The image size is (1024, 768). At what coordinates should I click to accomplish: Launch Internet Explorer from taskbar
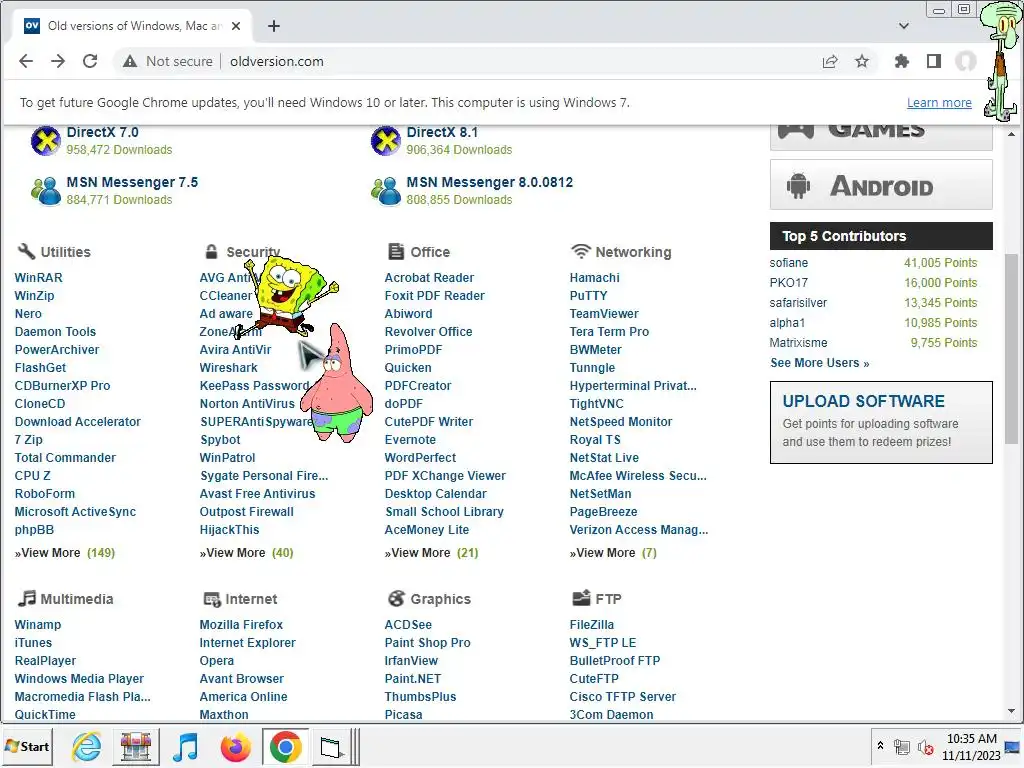point(86,746)
